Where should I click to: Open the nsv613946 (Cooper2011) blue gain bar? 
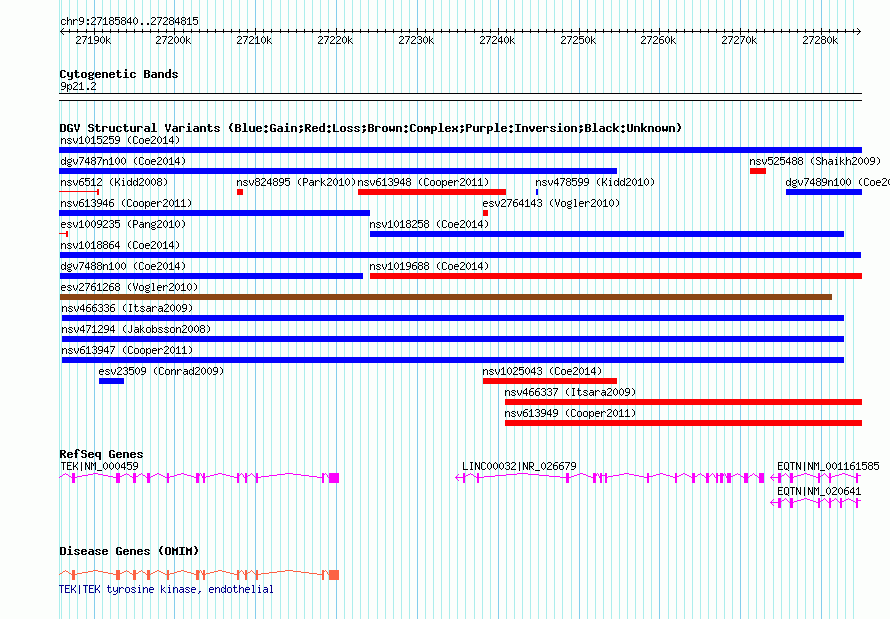215,213
